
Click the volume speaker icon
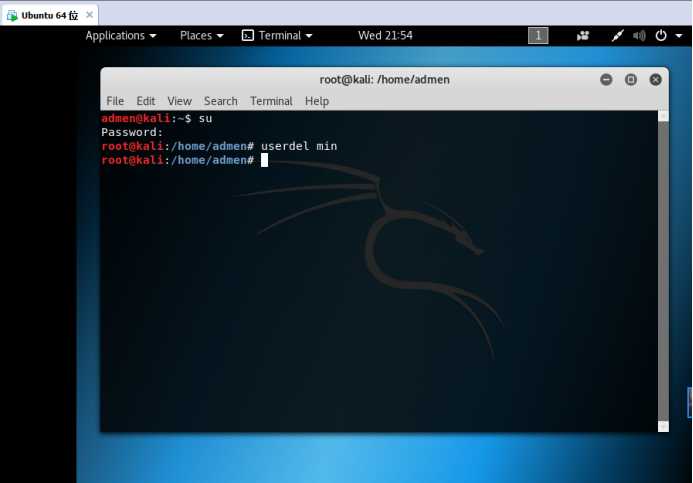click(639, 36)
